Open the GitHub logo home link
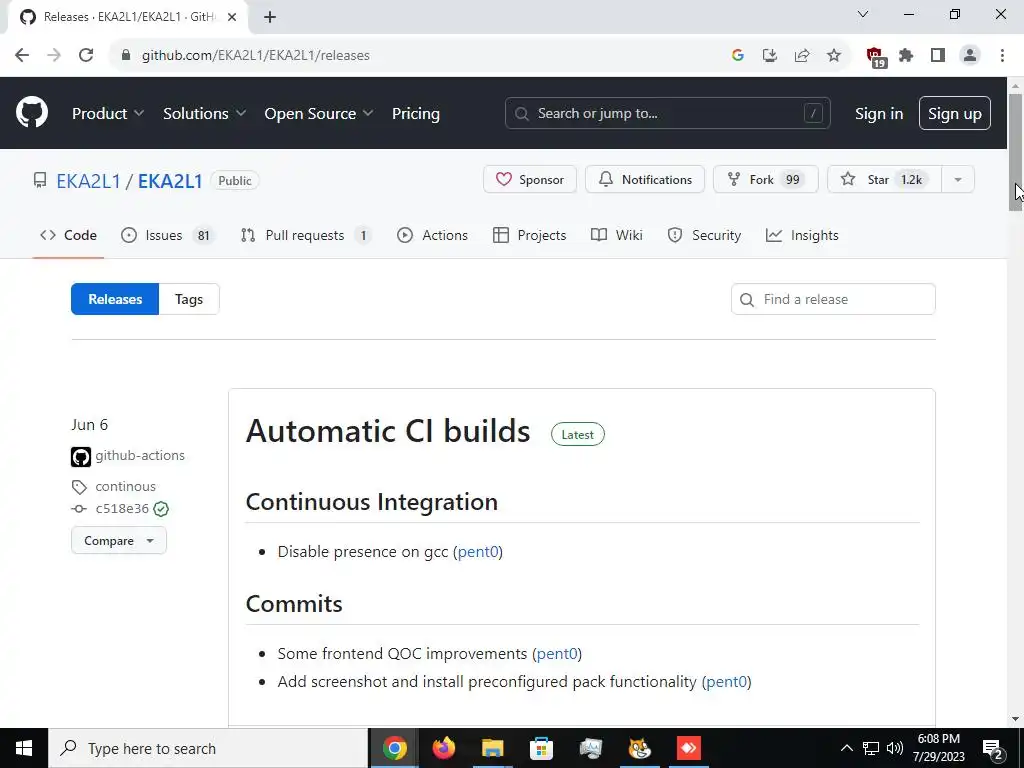The width and height of the screenshot is (1024, 768). [32, 112]
